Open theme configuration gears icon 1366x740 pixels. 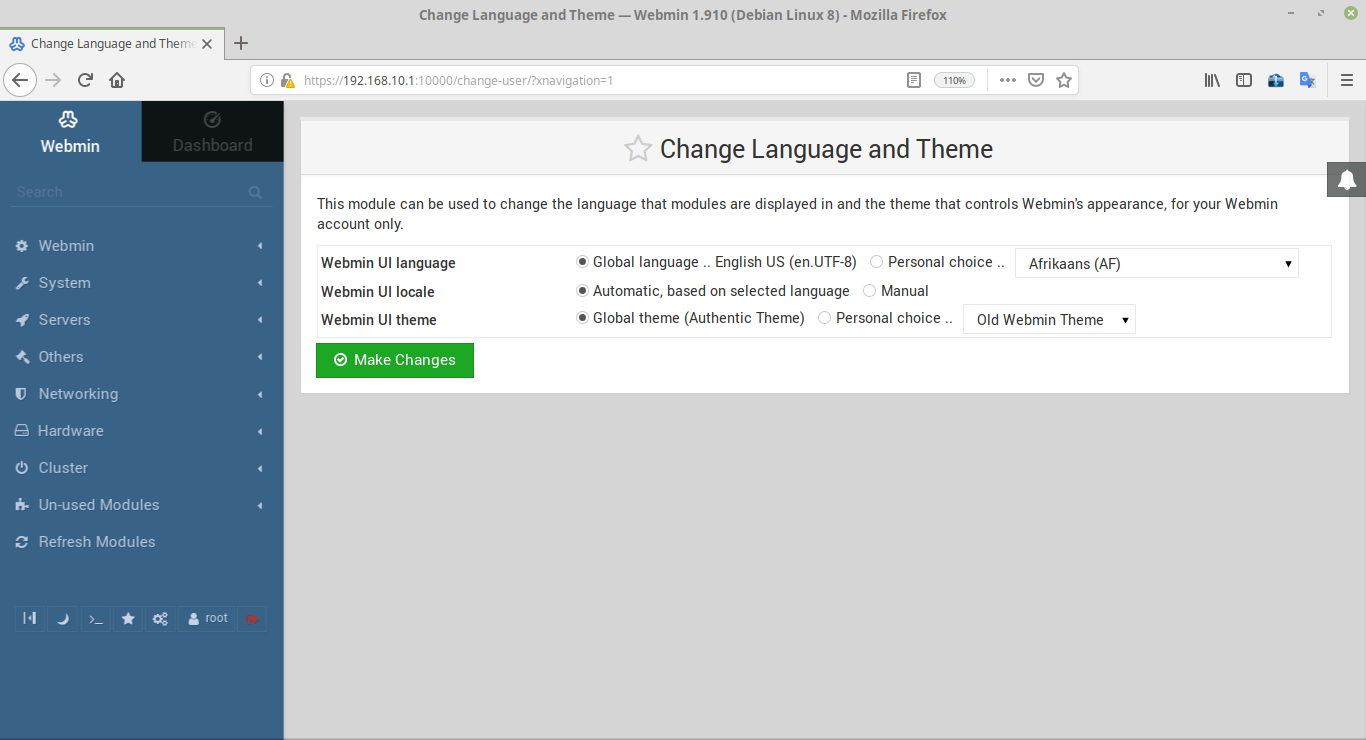click(x=160, y=619)
